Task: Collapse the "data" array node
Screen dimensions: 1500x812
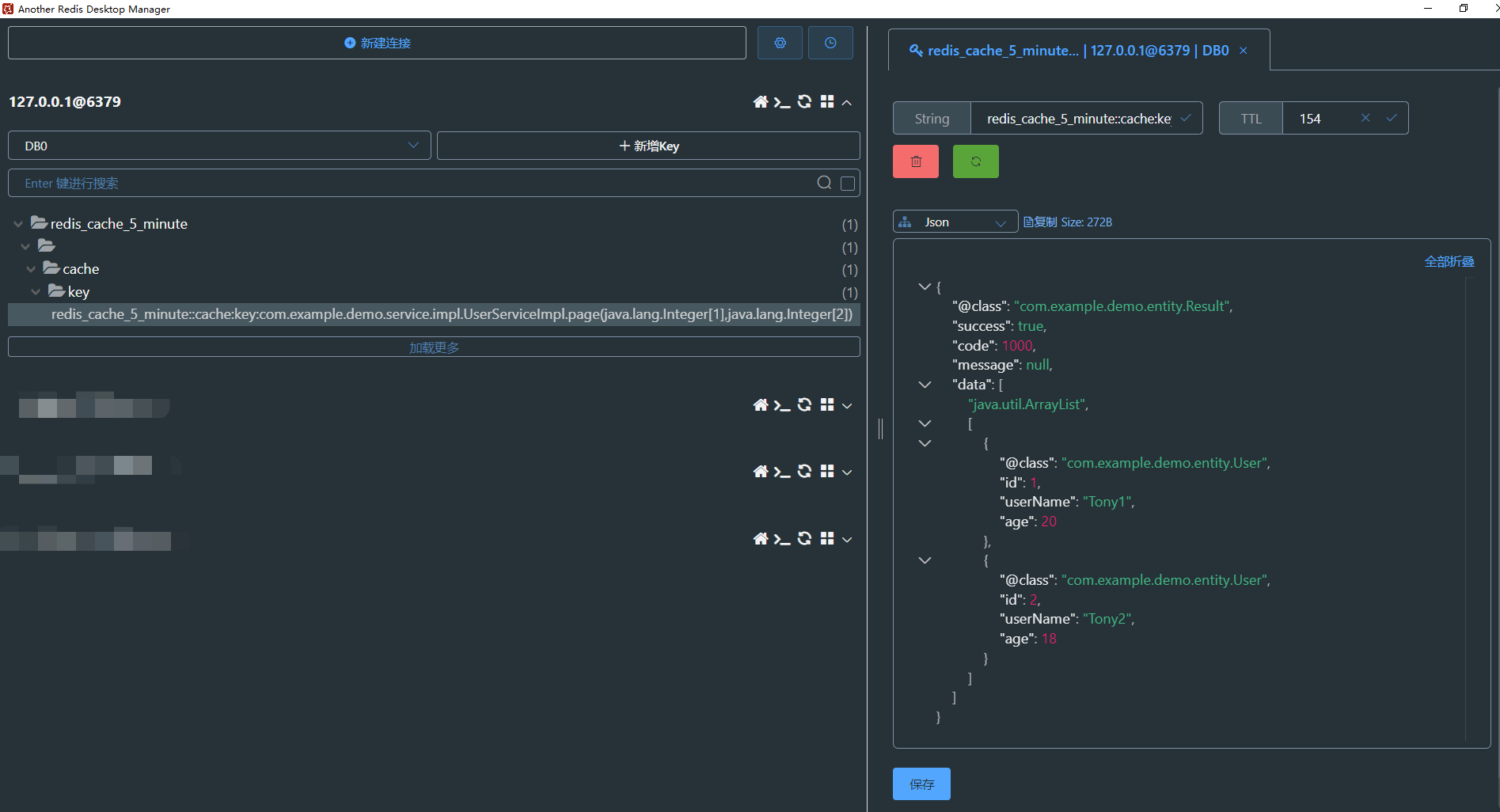Action: coord(925,385)
